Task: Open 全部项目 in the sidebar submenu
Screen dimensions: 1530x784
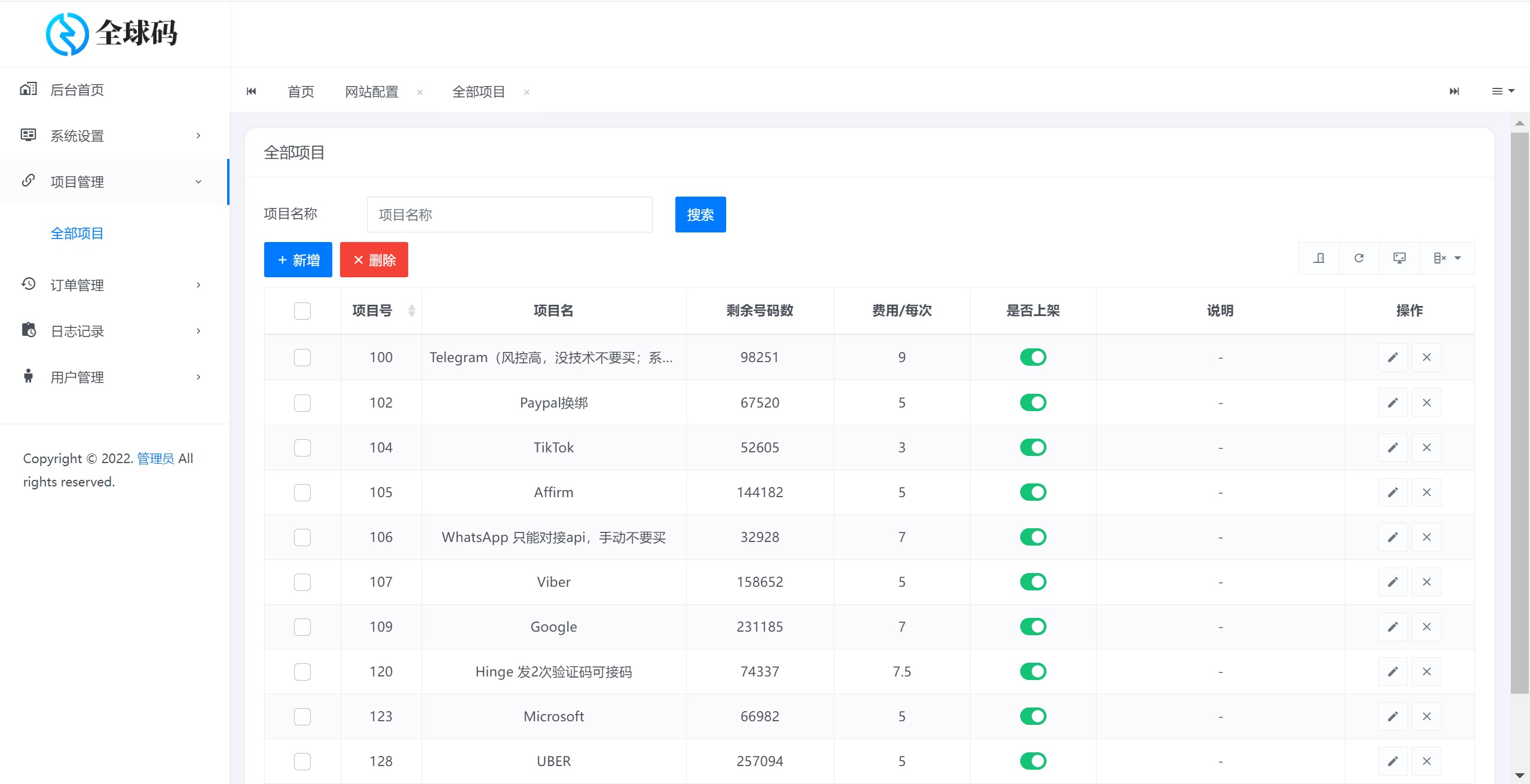Action: tap(77, 234)
